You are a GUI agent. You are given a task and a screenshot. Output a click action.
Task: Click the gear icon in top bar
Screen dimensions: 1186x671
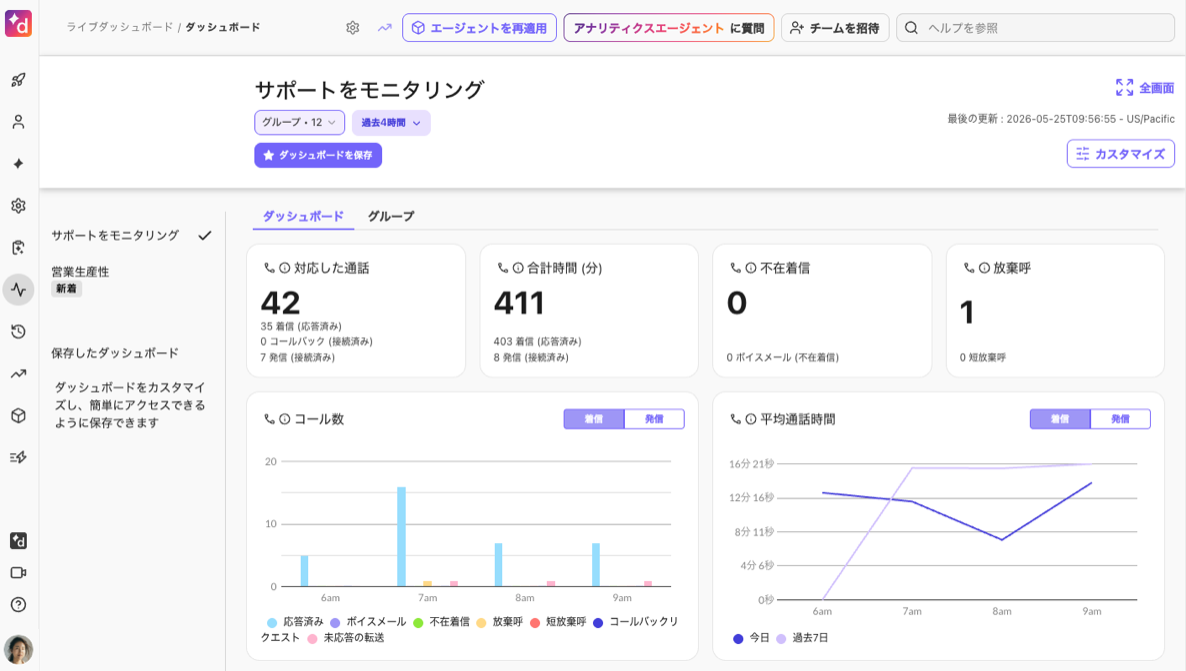[352, 28]
